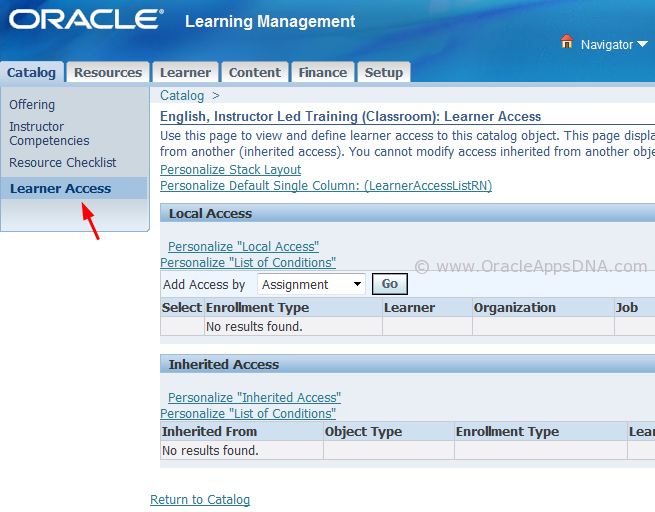Click No results found in Local Access table

[x=254, y=327]
